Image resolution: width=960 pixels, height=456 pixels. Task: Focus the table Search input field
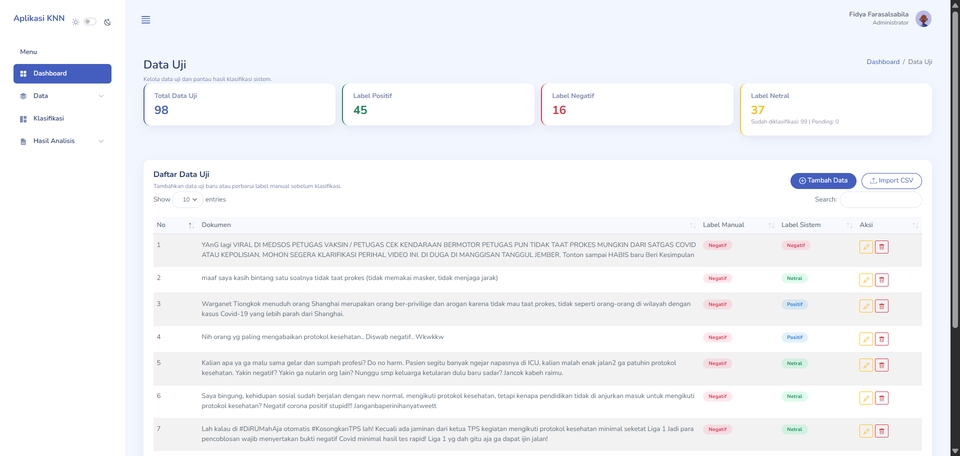click(880, 200)
